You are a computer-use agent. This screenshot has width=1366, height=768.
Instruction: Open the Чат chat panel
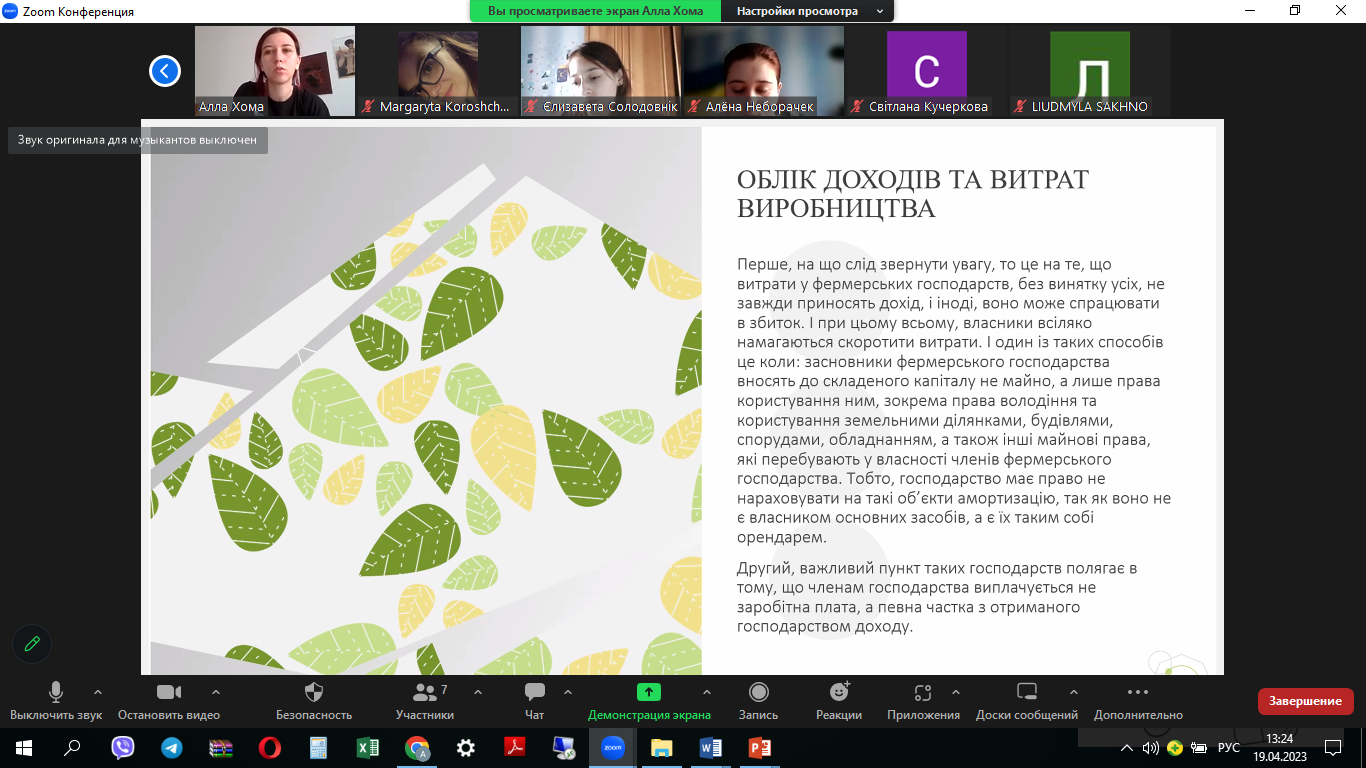coord(535,701)
